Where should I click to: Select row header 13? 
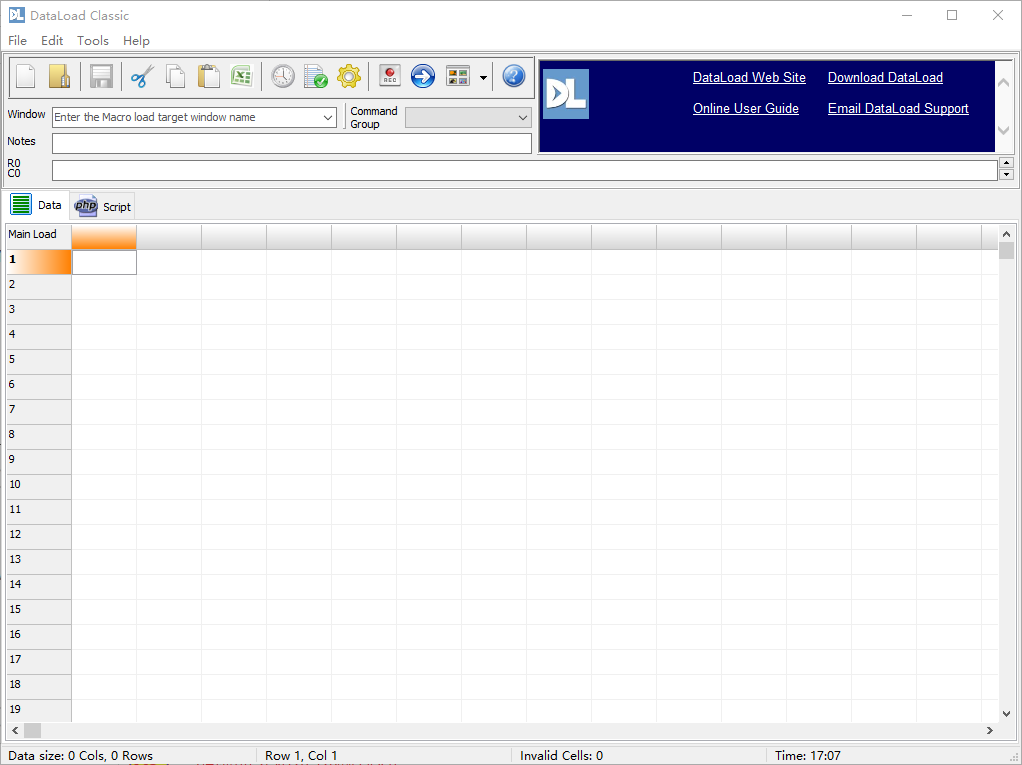pyautogui.click(x=38, y=562)
